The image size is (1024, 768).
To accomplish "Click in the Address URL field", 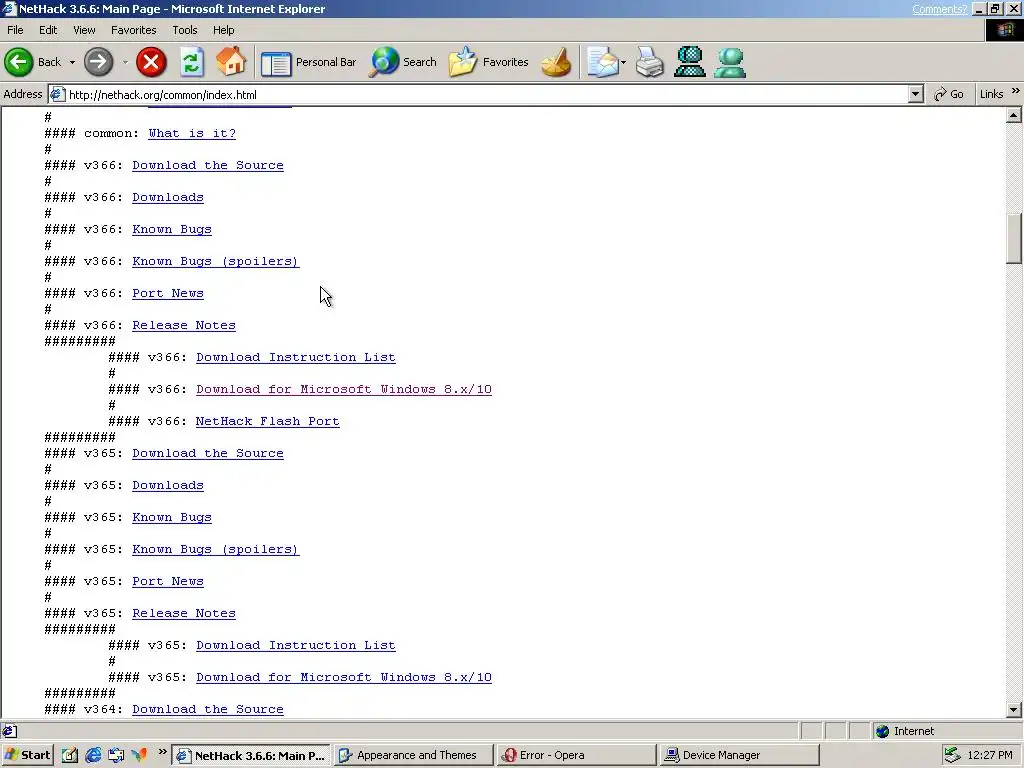I will point(486,94).
